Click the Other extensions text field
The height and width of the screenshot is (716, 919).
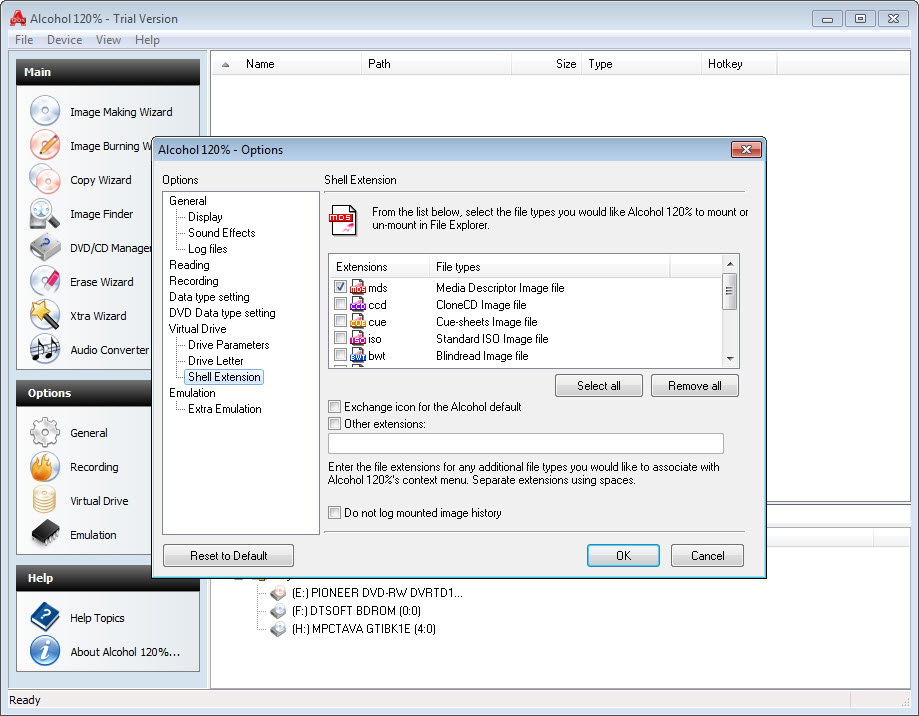tap(526, 444)
